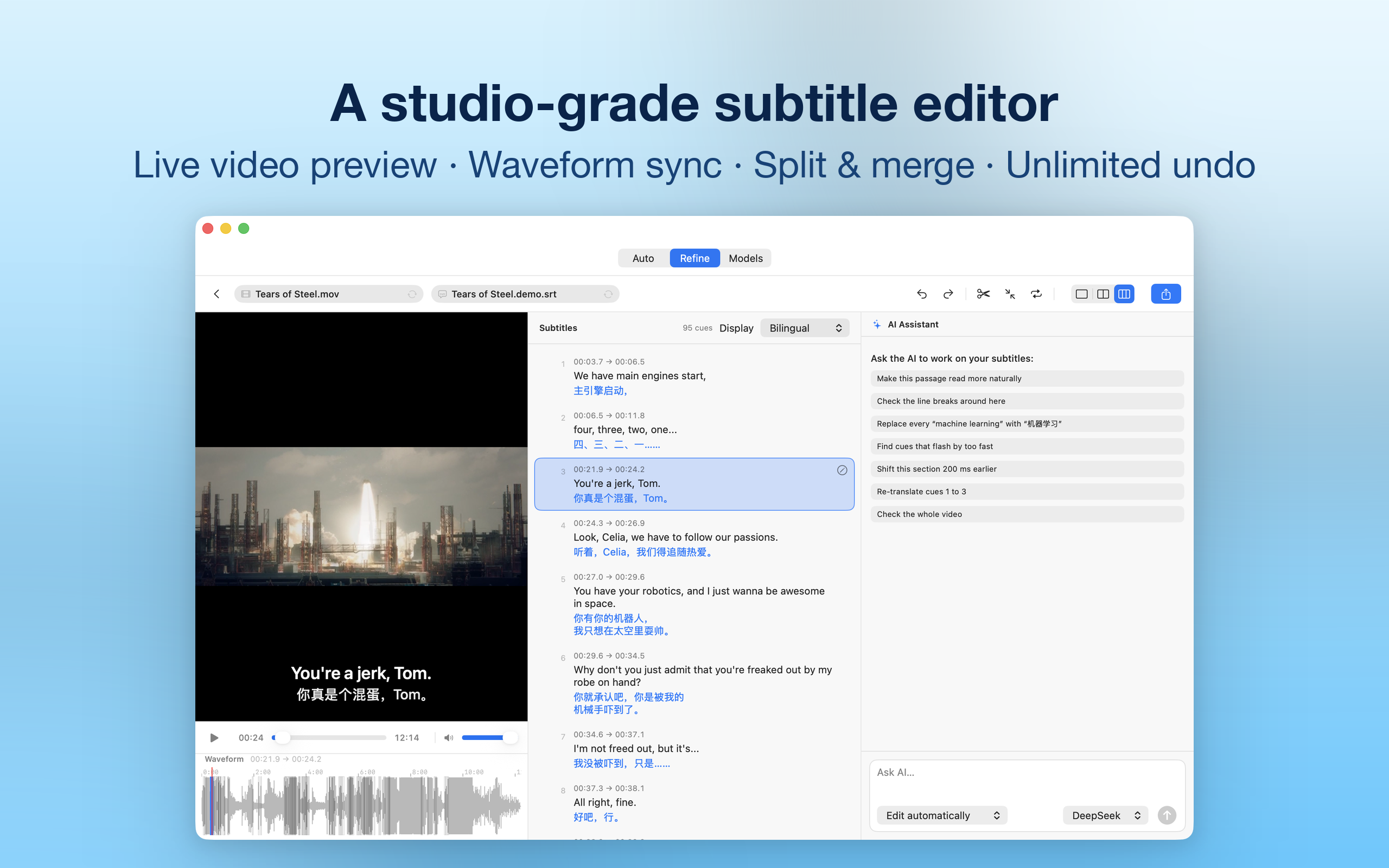
Task: Click 'Re-translate cues 1 to 3'
Action: pos(1027,492)
